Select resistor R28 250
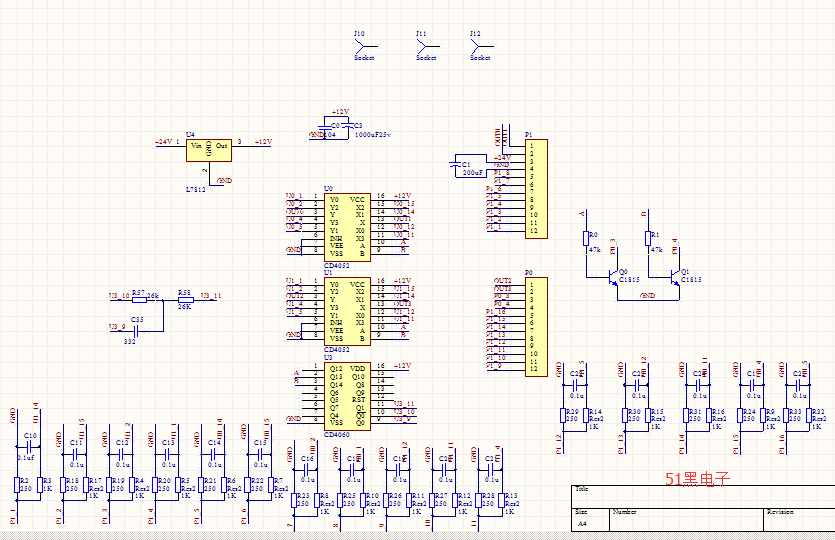 tap(478, 500)
